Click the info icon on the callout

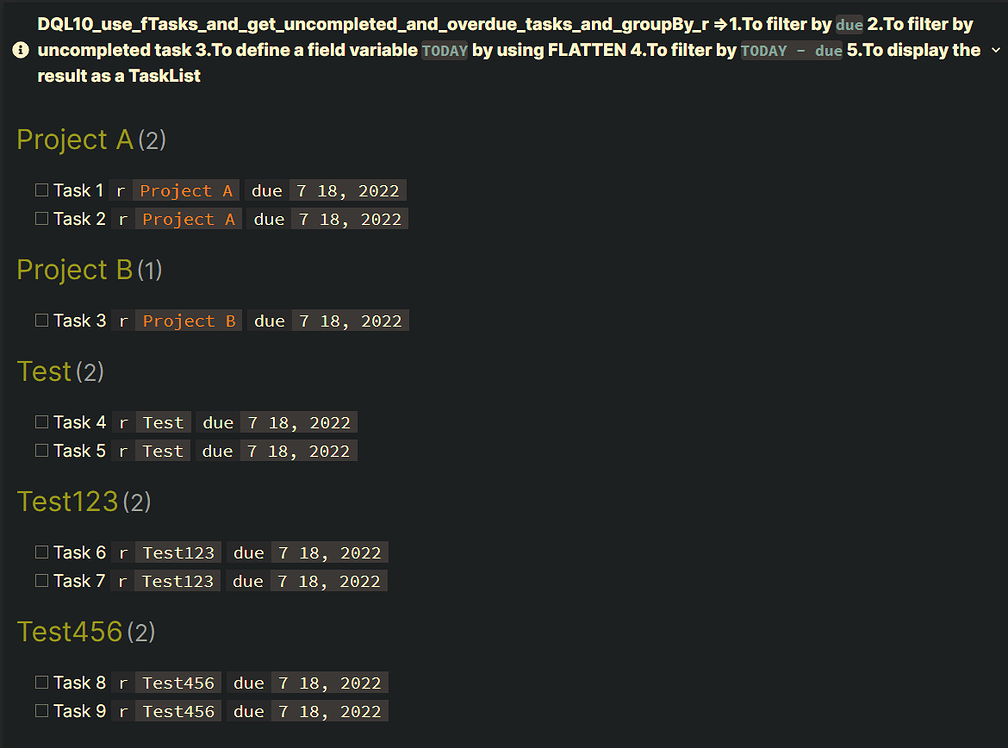[22, 50]
